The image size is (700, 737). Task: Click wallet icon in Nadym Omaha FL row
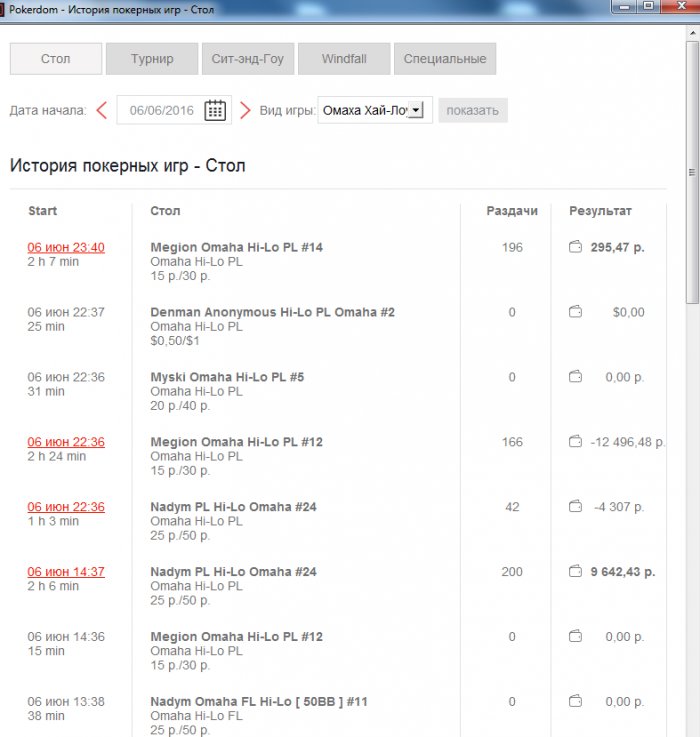tap(575, 701)
